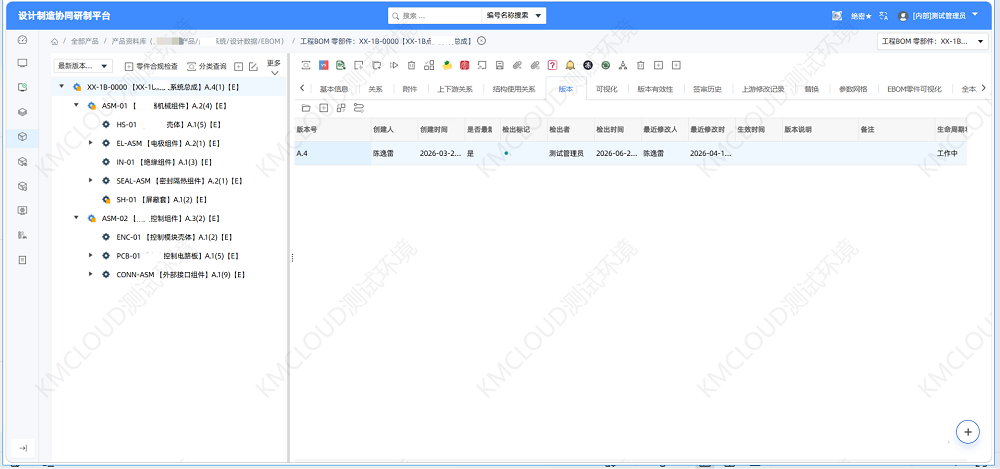Expand the CONN-ASM 外部接口组件 node
This screenshot has width=1000, height=469.
coord(91,274)
